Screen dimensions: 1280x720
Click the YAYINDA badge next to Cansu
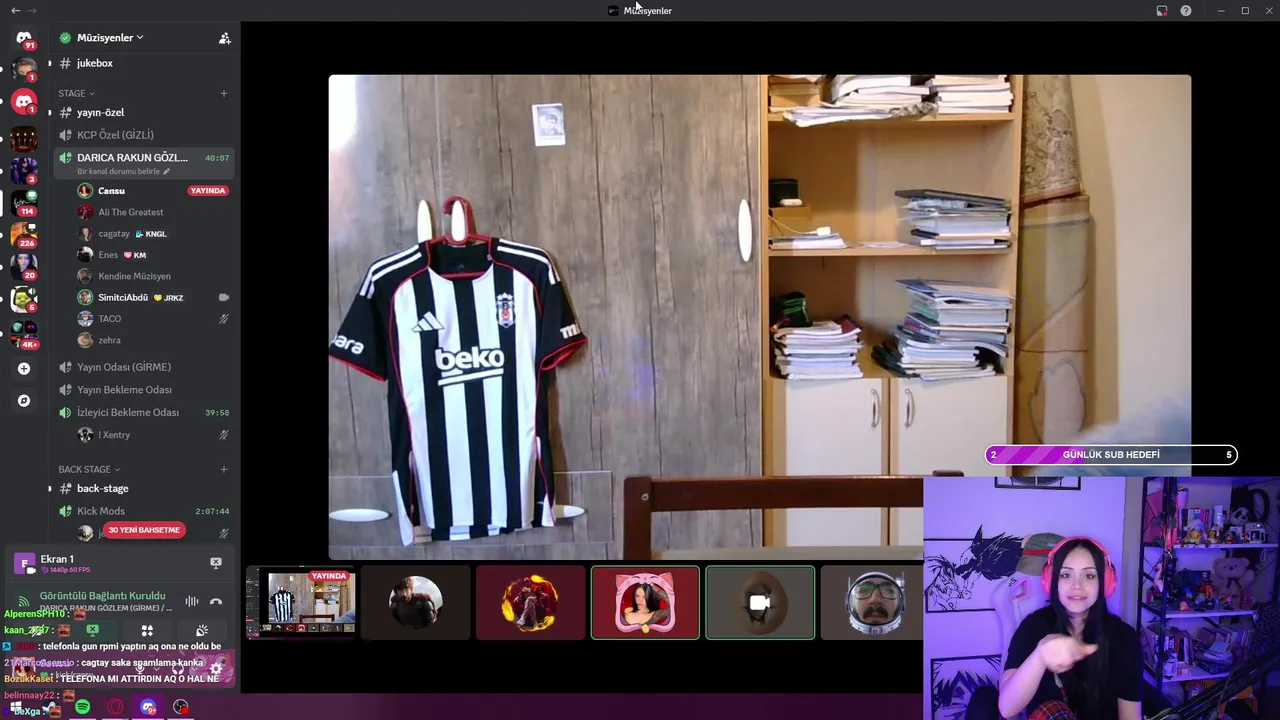[208, 191]
